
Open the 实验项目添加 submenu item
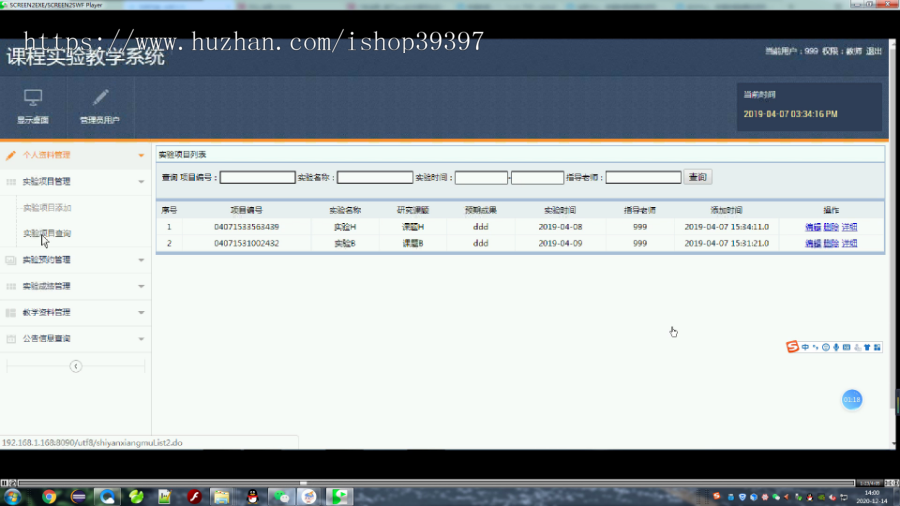point(47,208)
